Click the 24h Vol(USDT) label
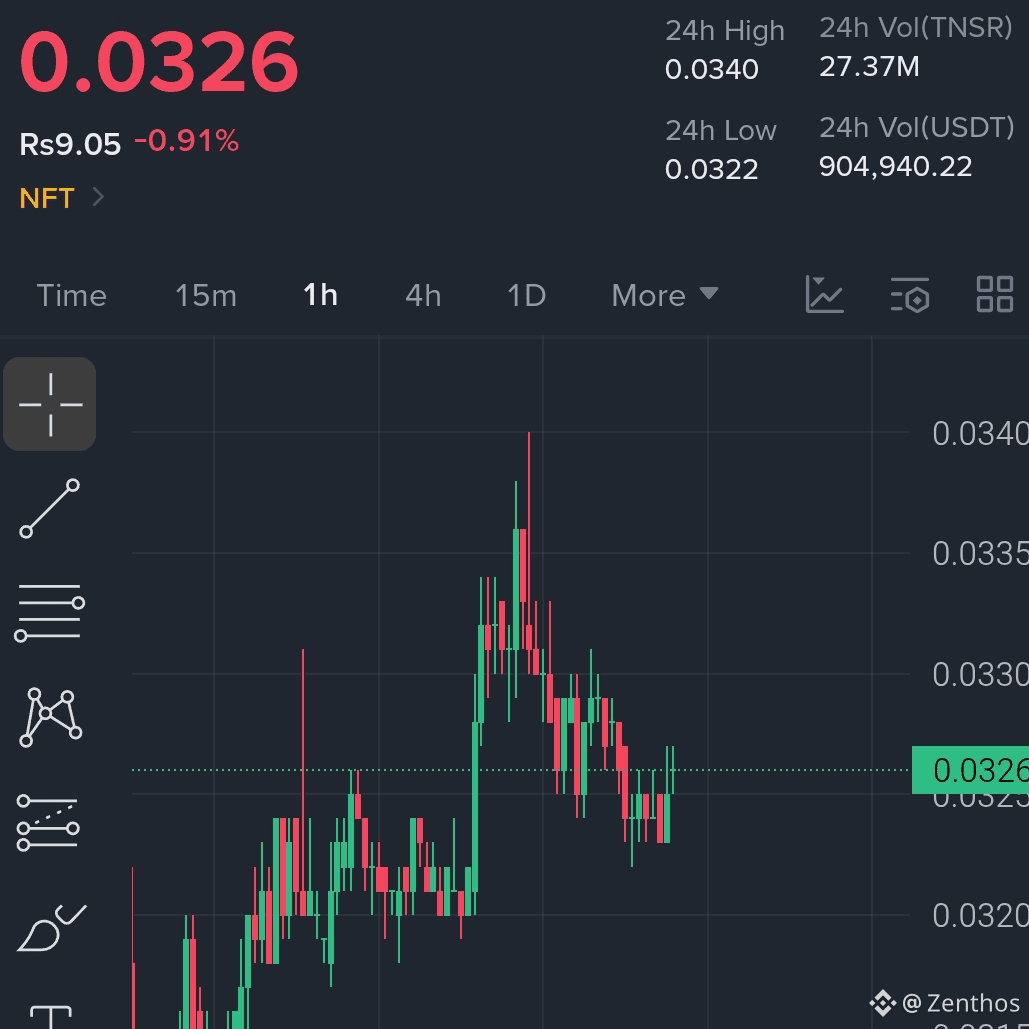The height and width of the screenshot is (1029, 1029). pyautogui.click(x=917, y=127)
